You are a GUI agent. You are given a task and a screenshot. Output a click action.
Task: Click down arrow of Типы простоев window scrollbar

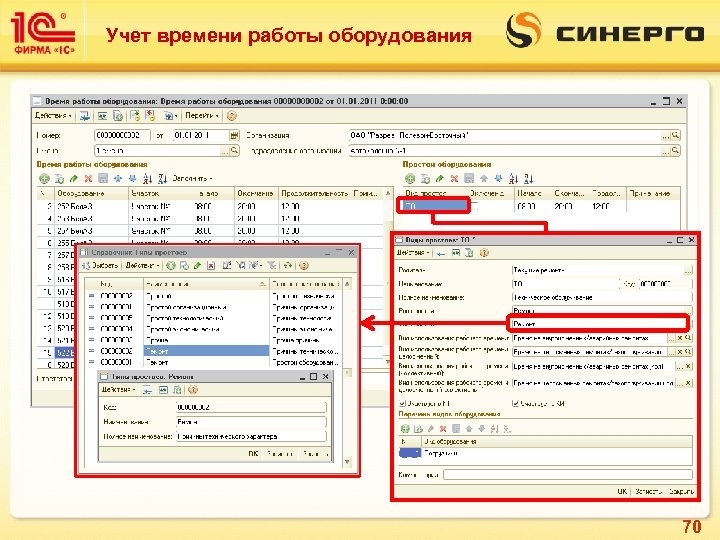347,462
